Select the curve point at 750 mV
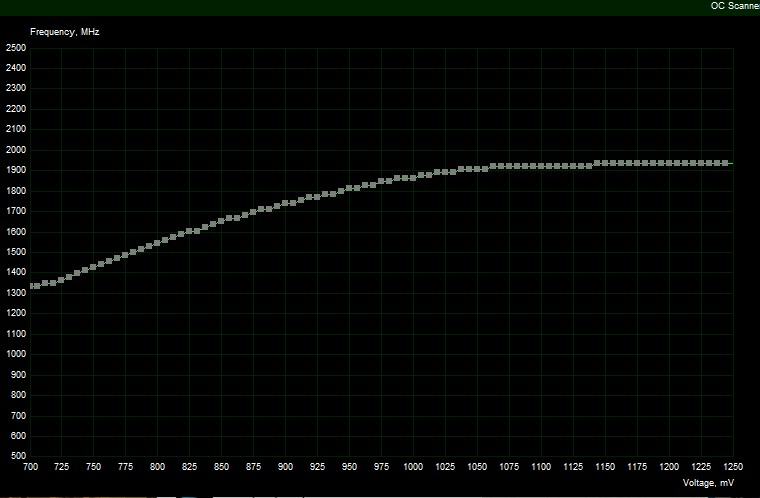 pyautogui.click(x=93, y=267)
